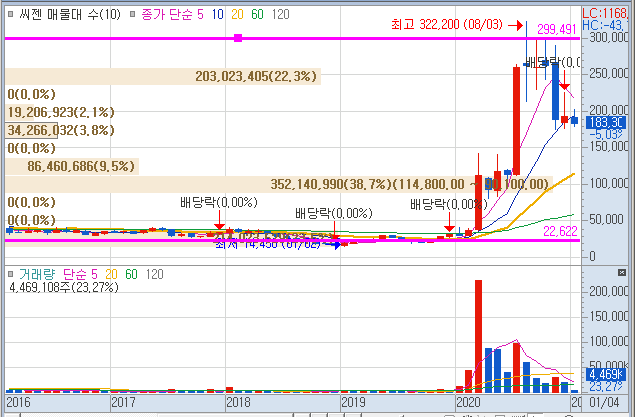Click the LC:1168 readout
The image size is (635, 417).
(x=605, y=13)
